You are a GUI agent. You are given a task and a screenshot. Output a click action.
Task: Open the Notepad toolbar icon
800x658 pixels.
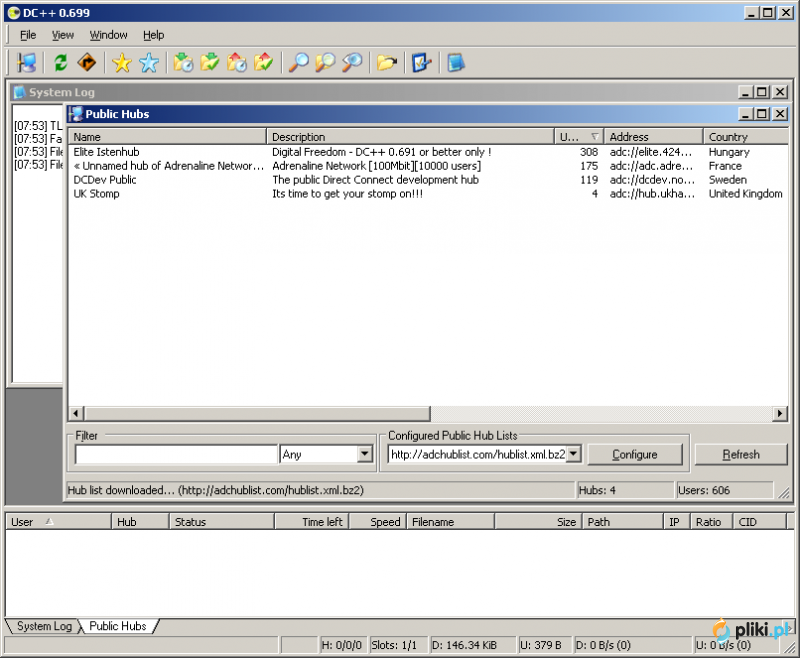click(x=456, y=63)
